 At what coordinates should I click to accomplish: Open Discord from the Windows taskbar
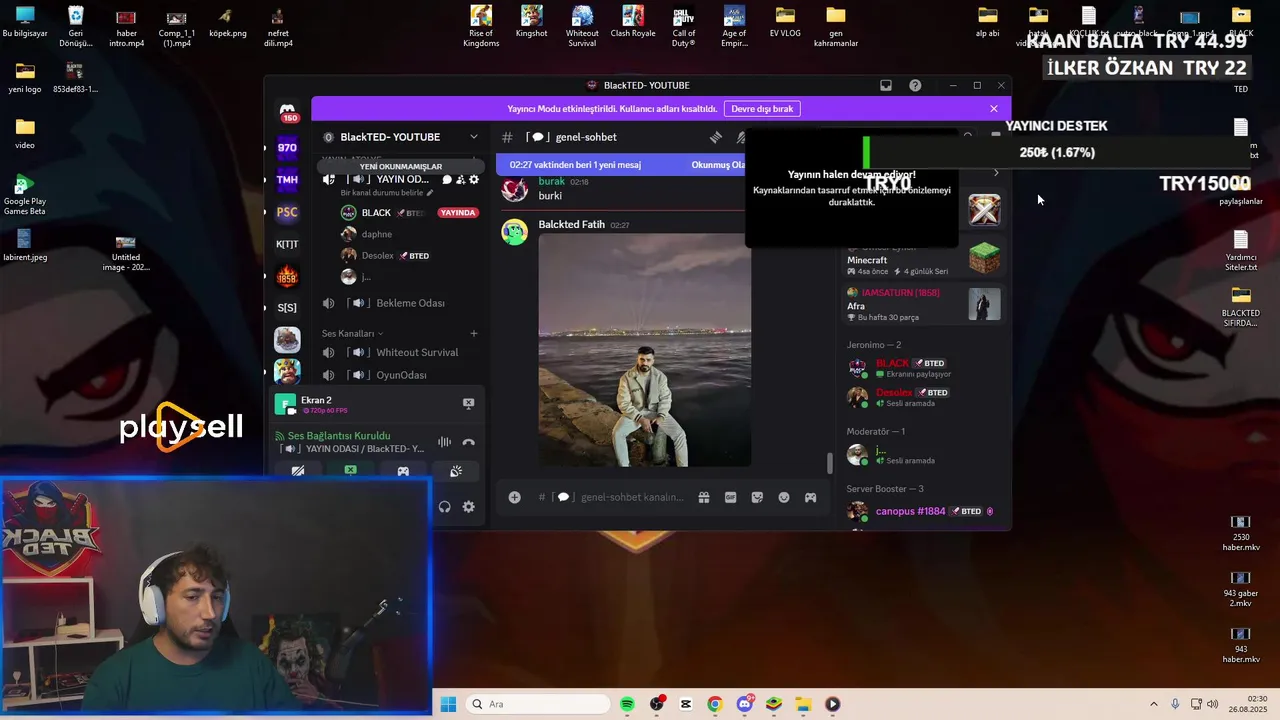tap(745, 704)
